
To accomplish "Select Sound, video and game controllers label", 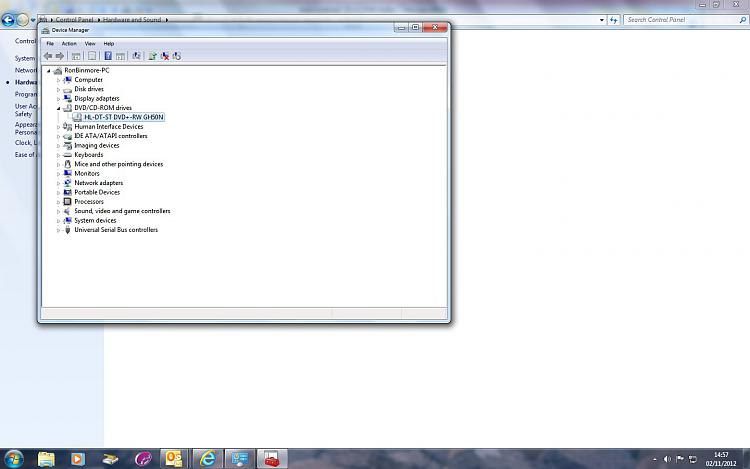I will [x=122, y=211].
